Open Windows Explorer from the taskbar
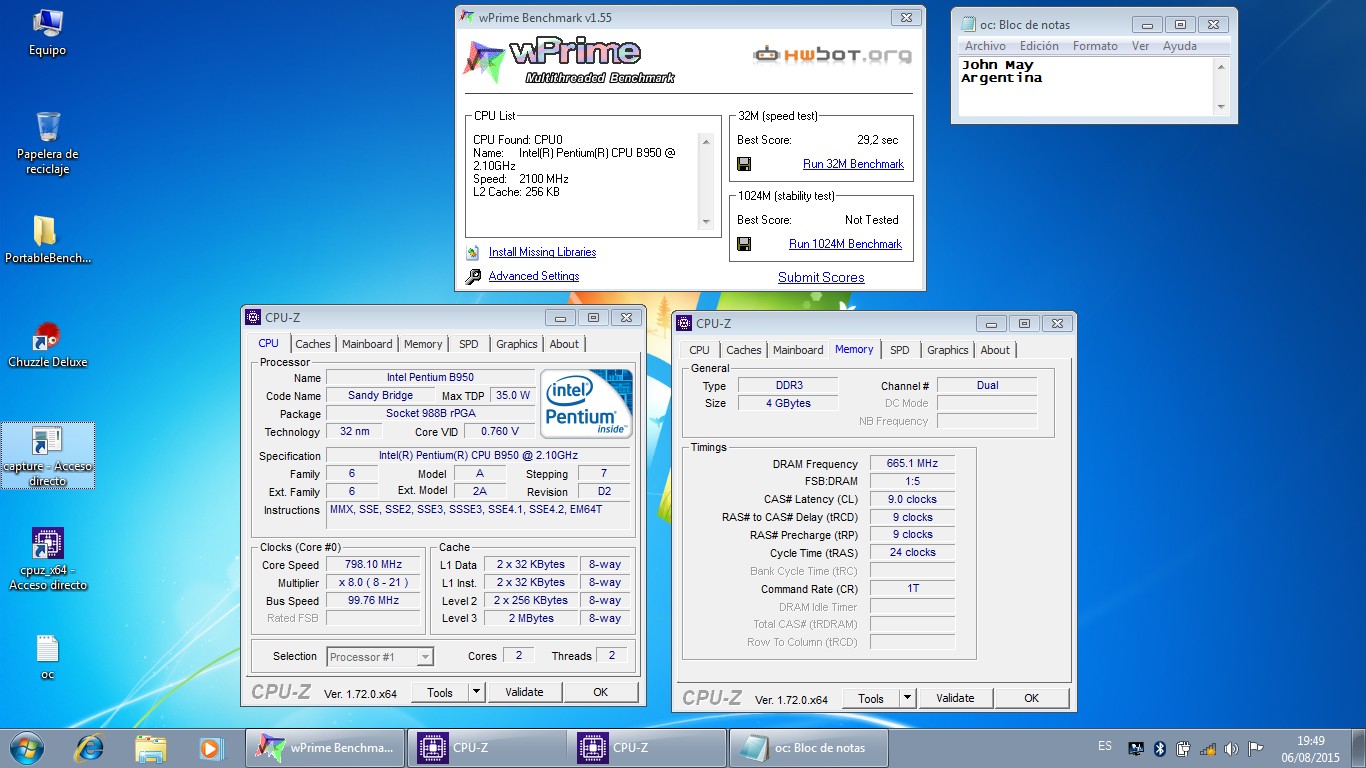1366x768 pixels. point(150,748)
